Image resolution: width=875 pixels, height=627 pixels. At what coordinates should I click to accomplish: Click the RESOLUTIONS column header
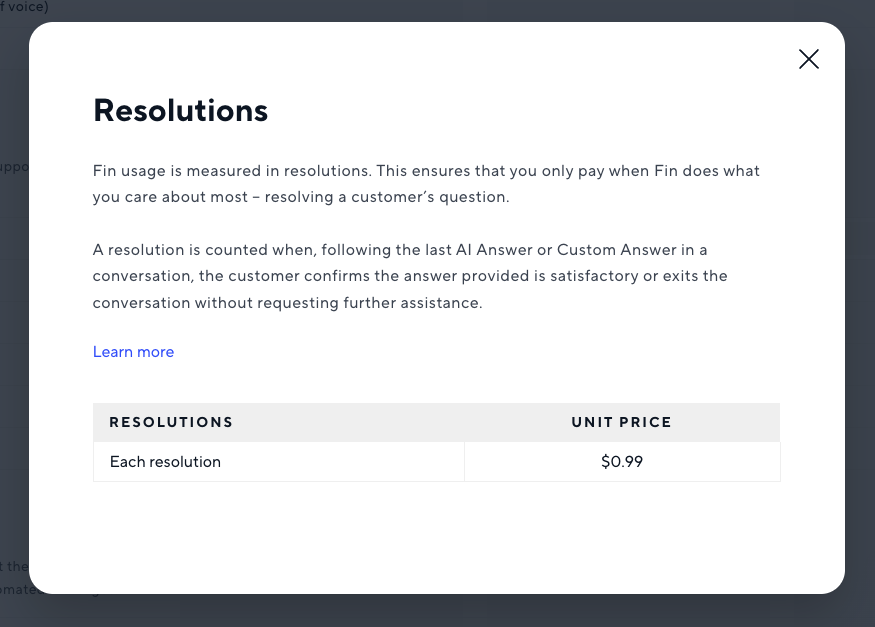pos(171,422)
